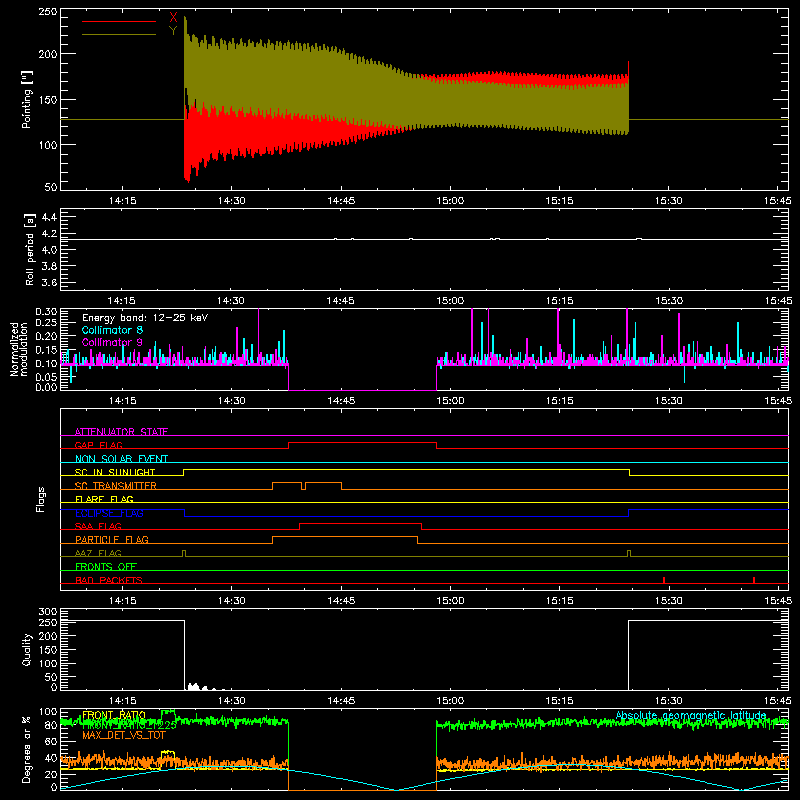Click the 15:15 time label under modulation plot
Image resolution: width=800 pixels, height=800 pixels.
pos(559,401)
